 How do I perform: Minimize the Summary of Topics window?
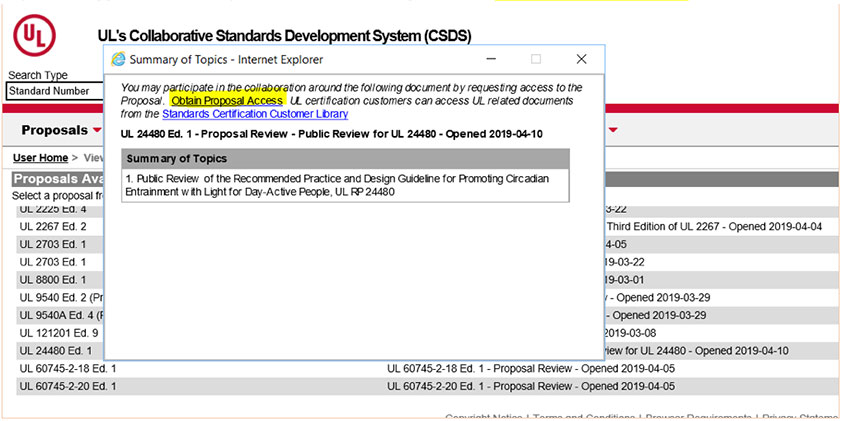(x=490, y=59)
